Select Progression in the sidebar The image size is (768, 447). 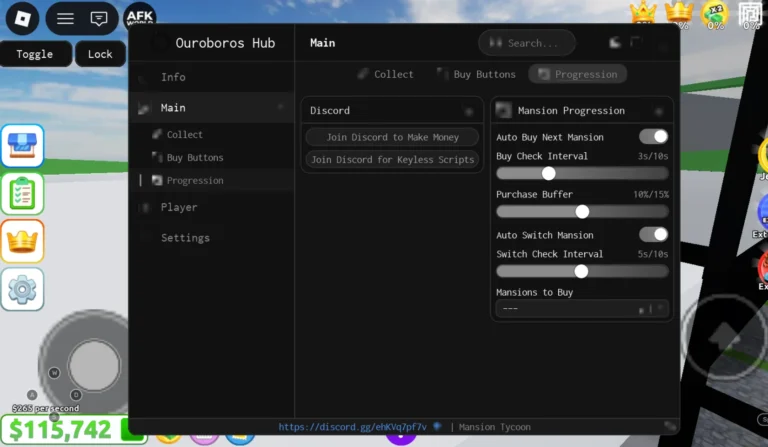212,180
